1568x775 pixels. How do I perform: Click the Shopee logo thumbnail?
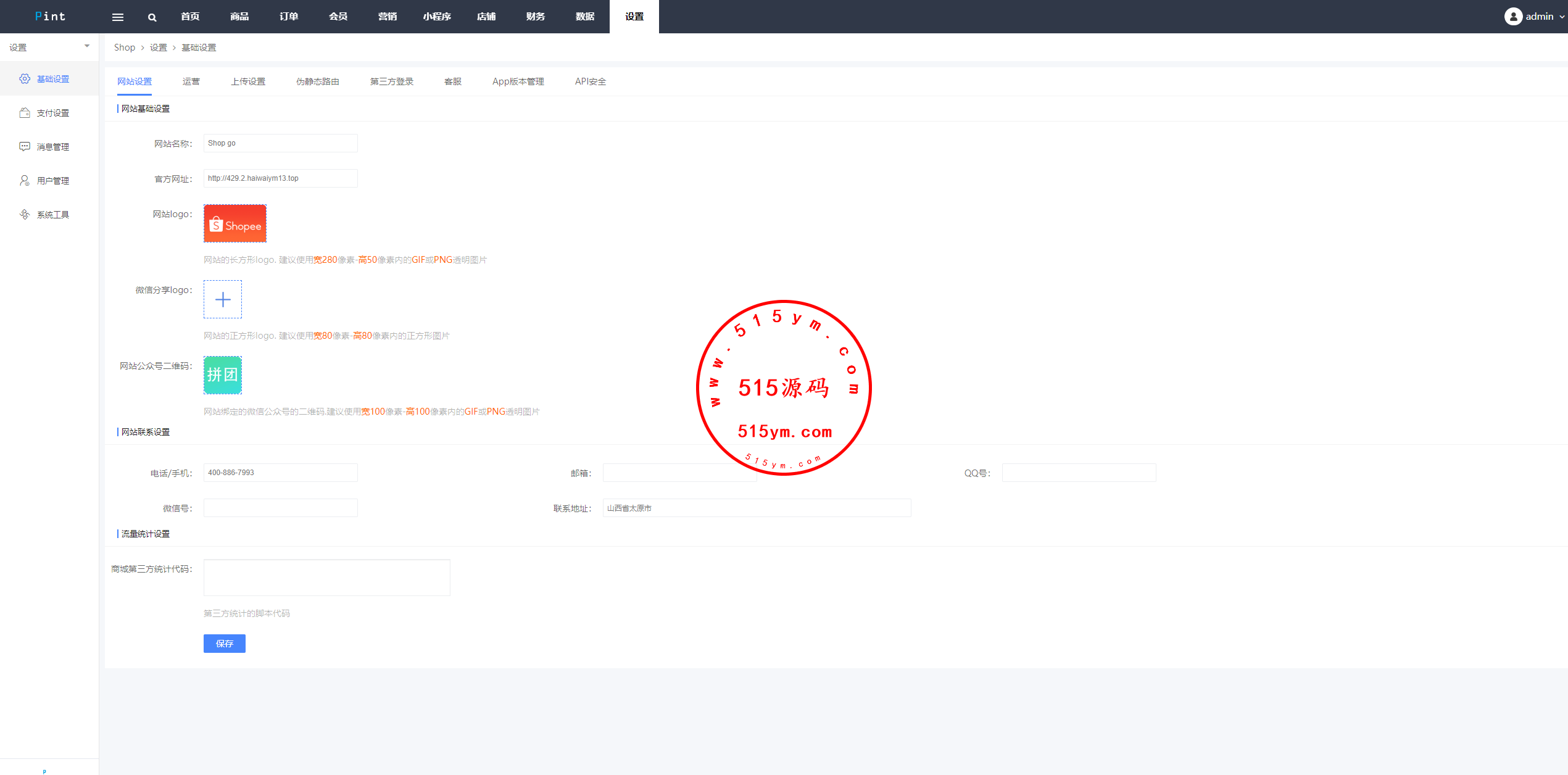click(x=235, y=223)
